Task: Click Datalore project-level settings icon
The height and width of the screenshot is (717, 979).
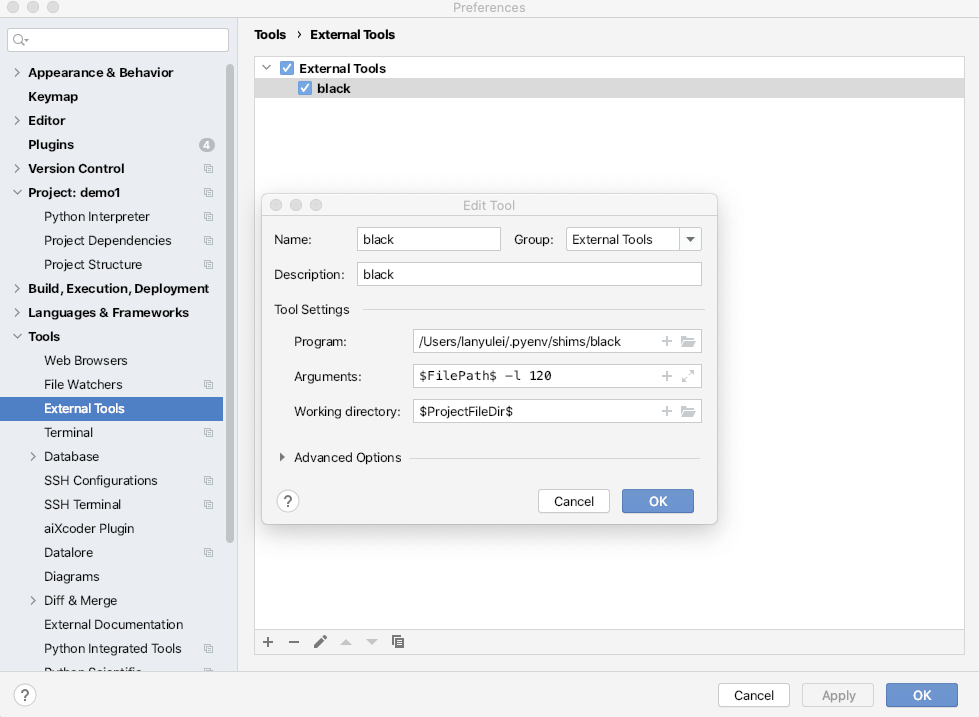Action: click(209, 553)
